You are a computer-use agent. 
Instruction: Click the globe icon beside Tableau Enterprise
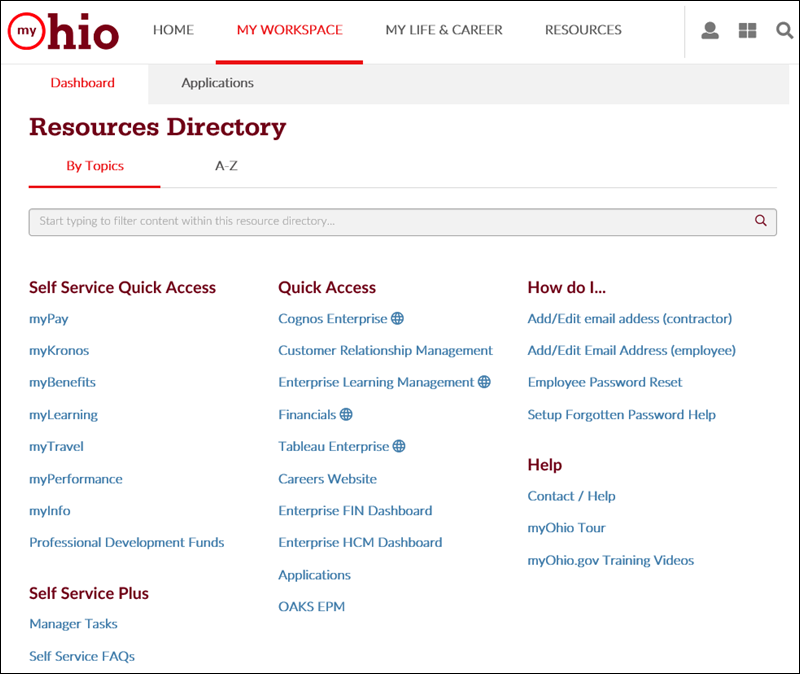pyautogui.click(x=399, y=446)
